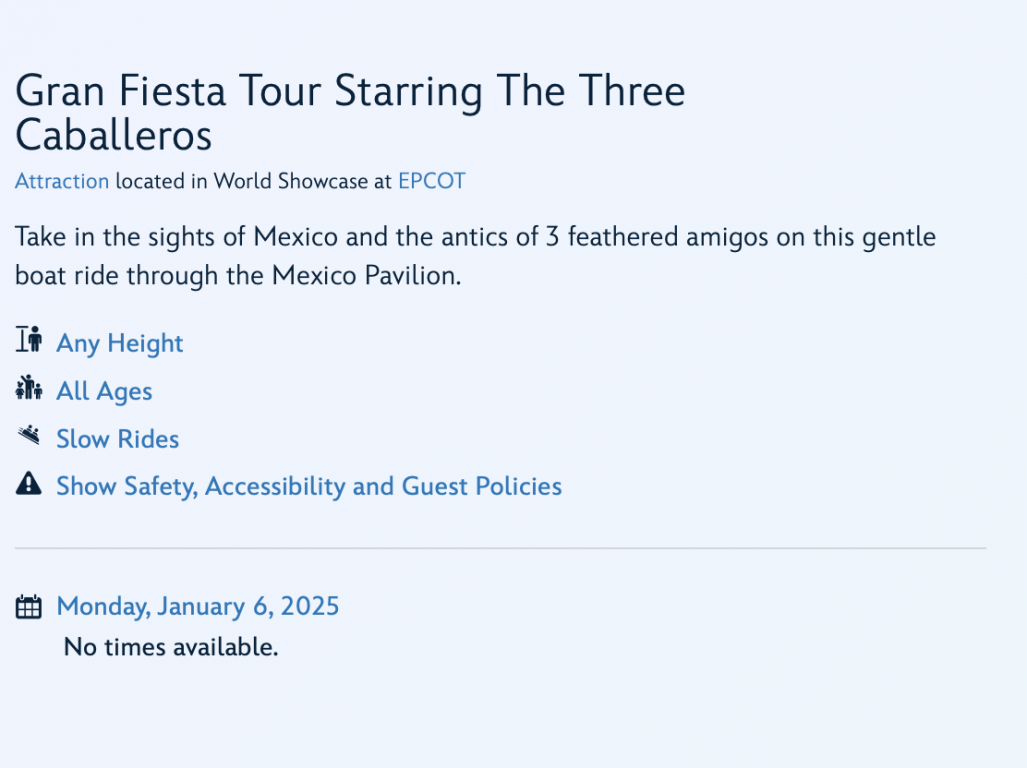This screenshot has height=768, width=1027.
Task: Expand Show Safety, Accessibility and Guest Policies
Action: [x=309, y=486]
